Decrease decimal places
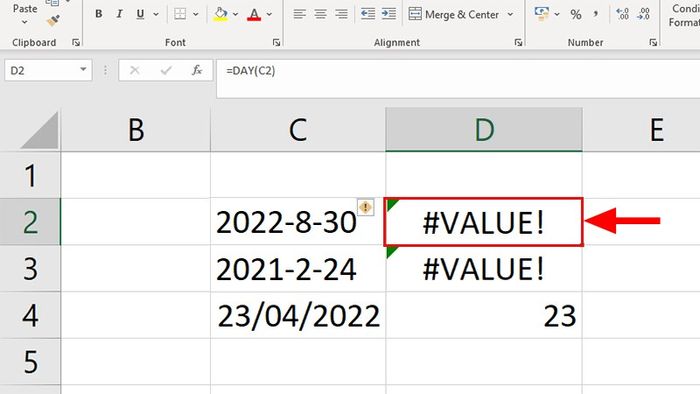 (x=643, y=14)
